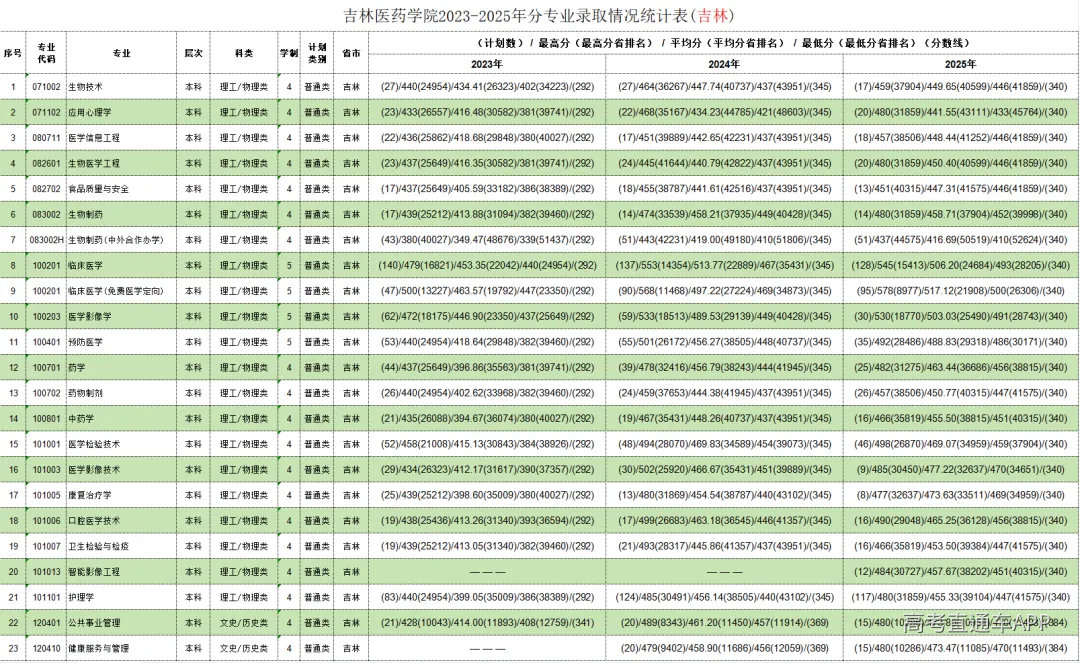Click the 2023年 column header
Image resolution: width=1080 pixels, height=663 pixels.
coord(487,64)
